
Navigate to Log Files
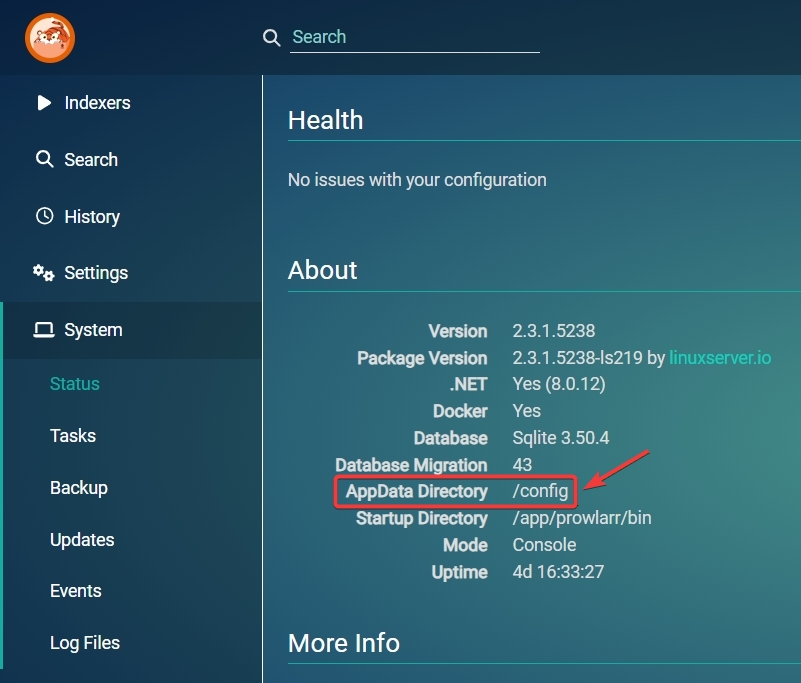(x=85, y=643)
